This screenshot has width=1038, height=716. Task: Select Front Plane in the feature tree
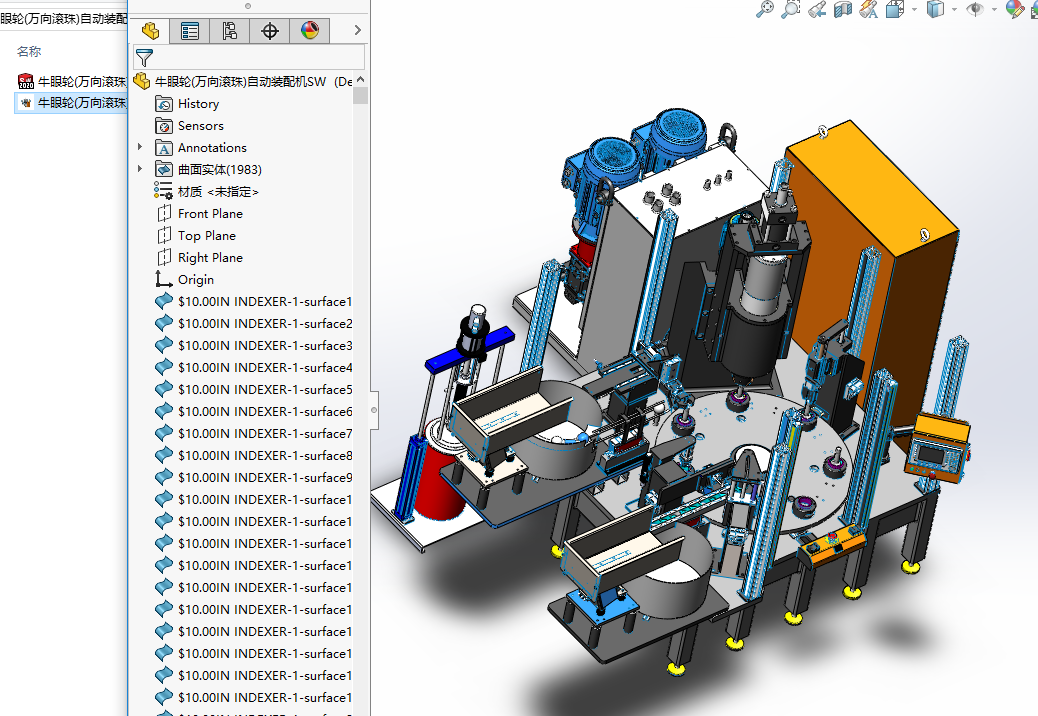(x=210, y=214)
